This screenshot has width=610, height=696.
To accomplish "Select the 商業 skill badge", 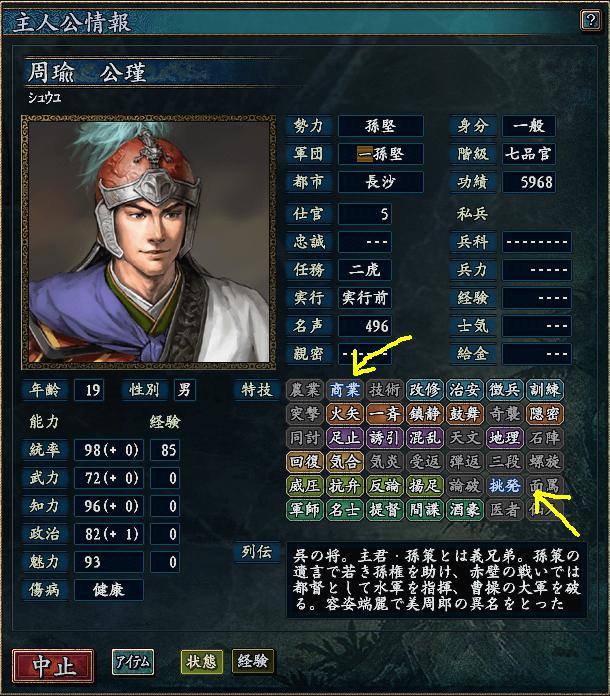I will [345, 390].
